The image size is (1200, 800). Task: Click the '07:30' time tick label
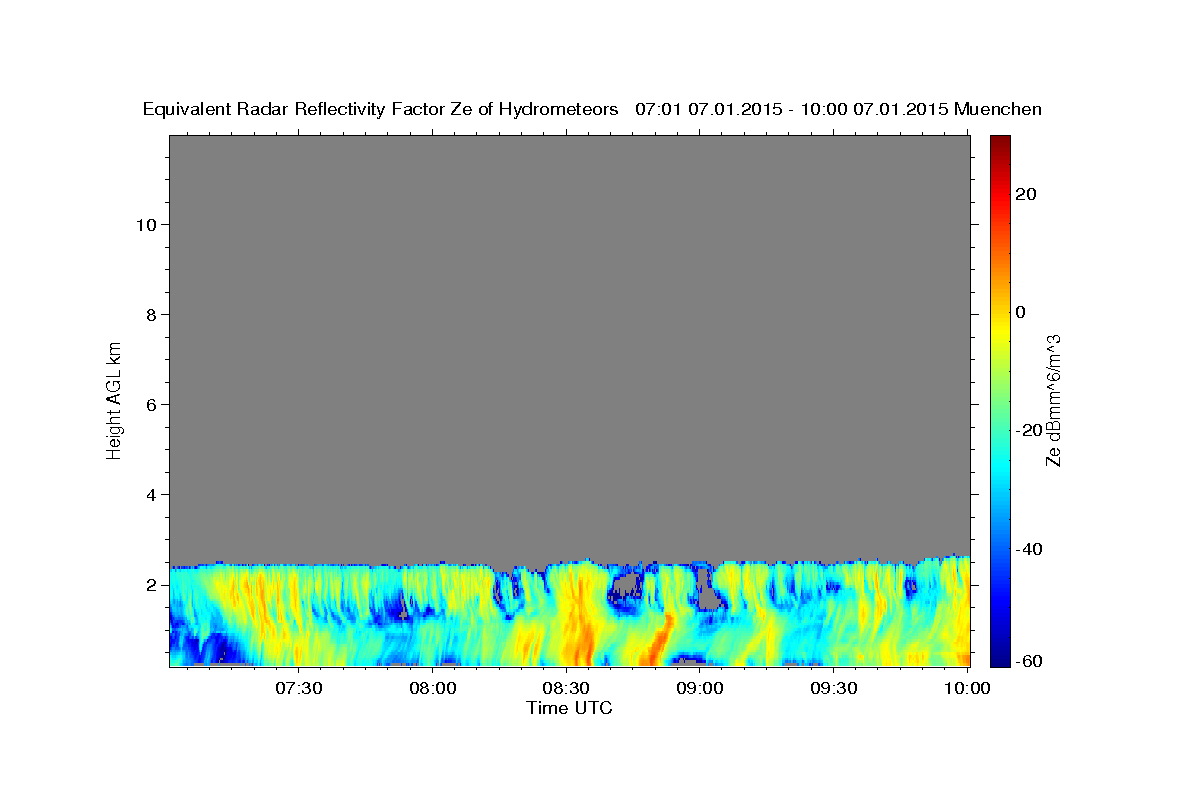(300, 688)
